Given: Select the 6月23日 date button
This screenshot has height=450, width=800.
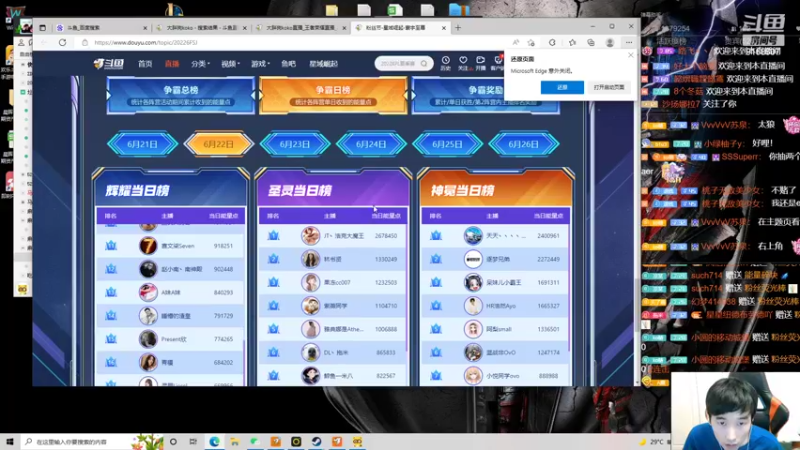Looking at the screenshot, I should coord(295,144).
